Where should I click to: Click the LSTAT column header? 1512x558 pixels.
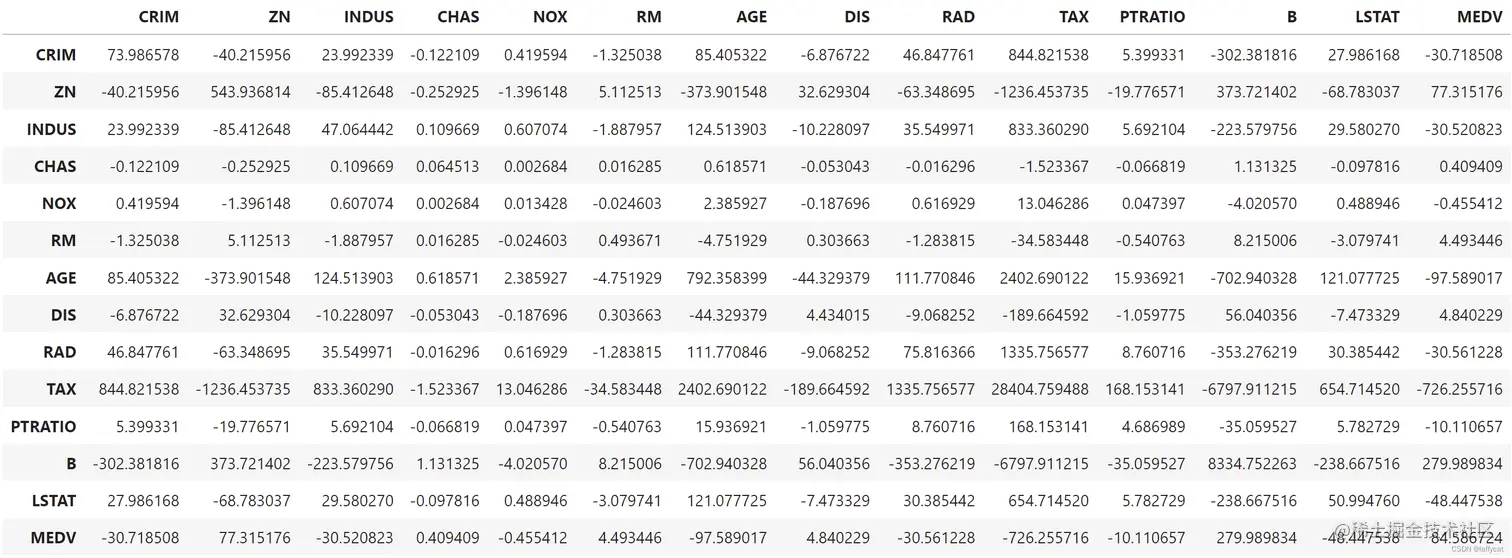coord(1377,17)
